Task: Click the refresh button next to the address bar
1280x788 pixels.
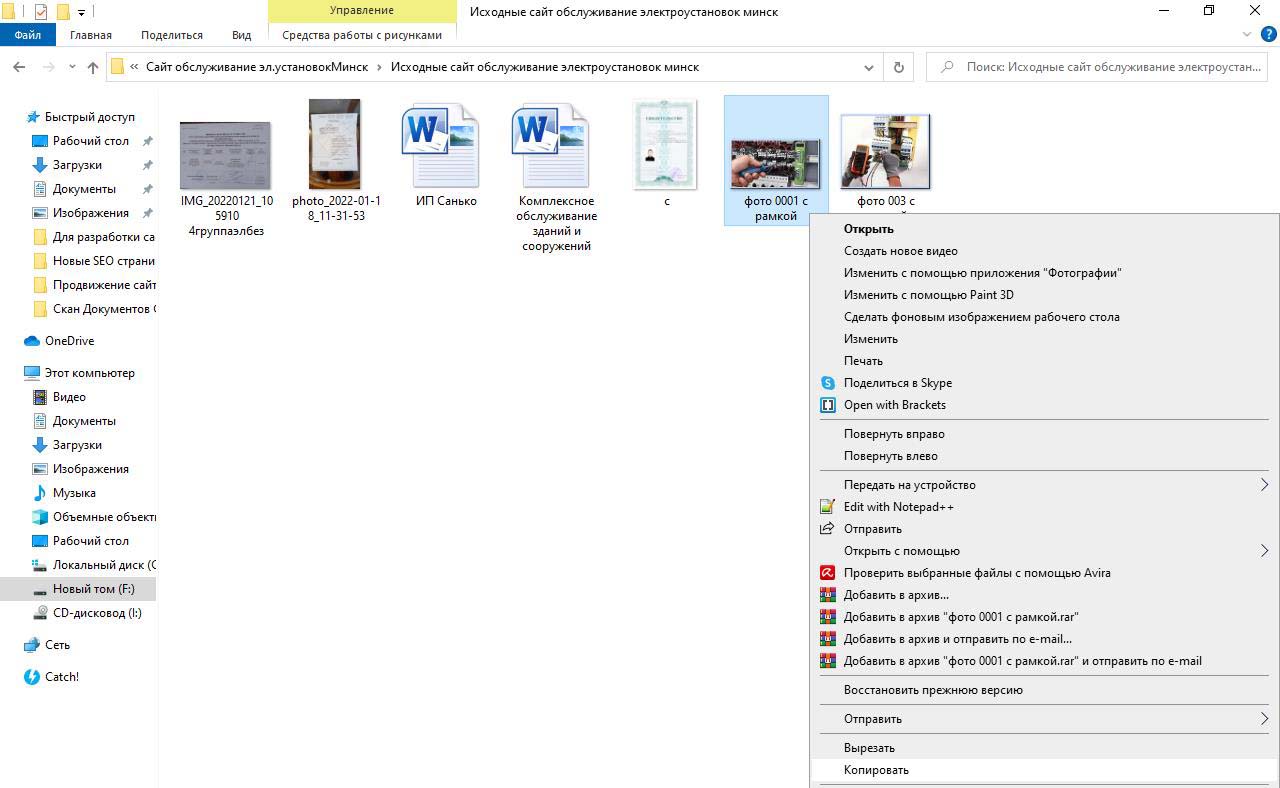Action: click(898, 67)
